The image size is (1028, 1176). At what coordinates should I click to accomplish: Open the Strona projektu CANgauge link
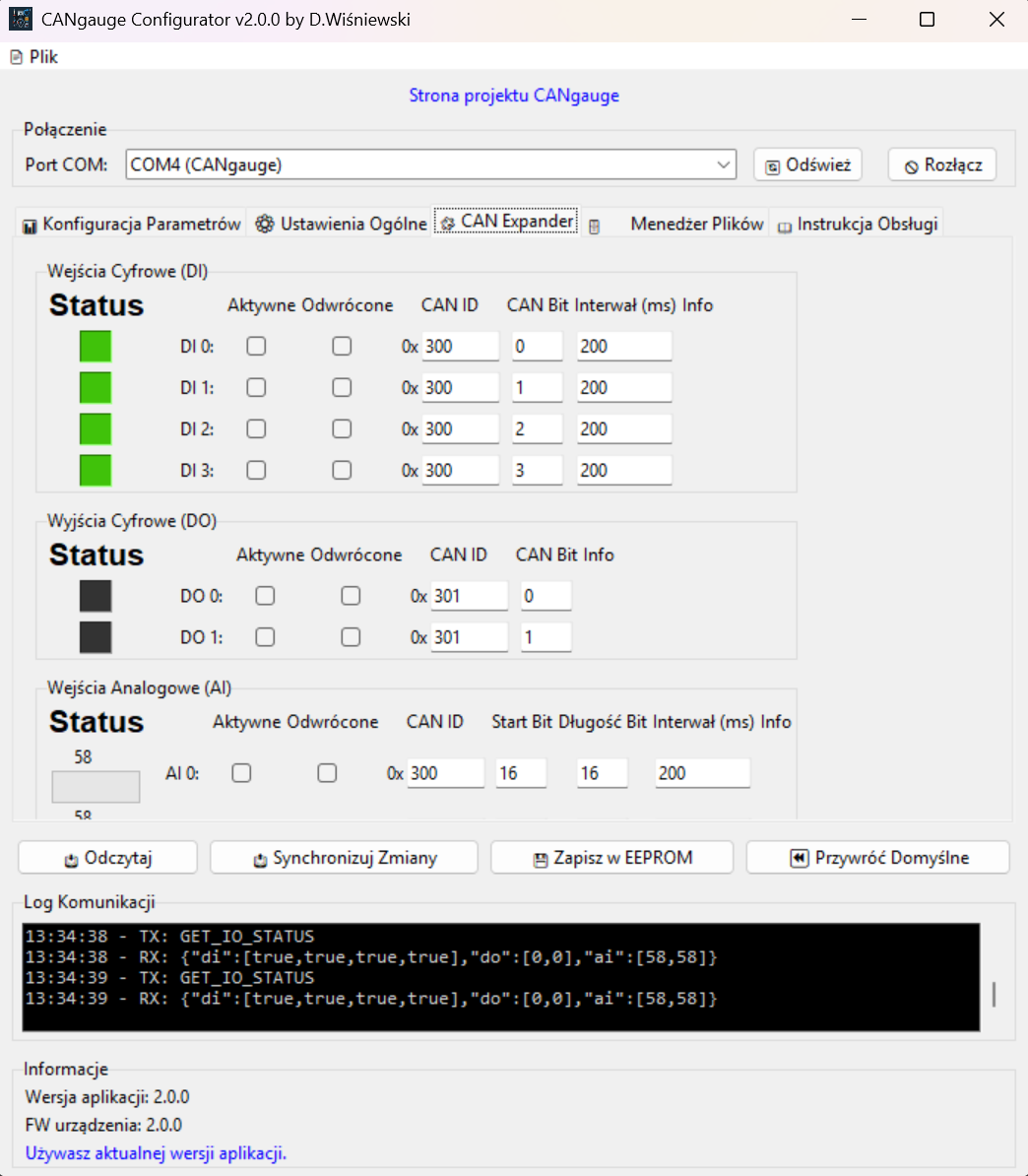[x=514, y=96]
